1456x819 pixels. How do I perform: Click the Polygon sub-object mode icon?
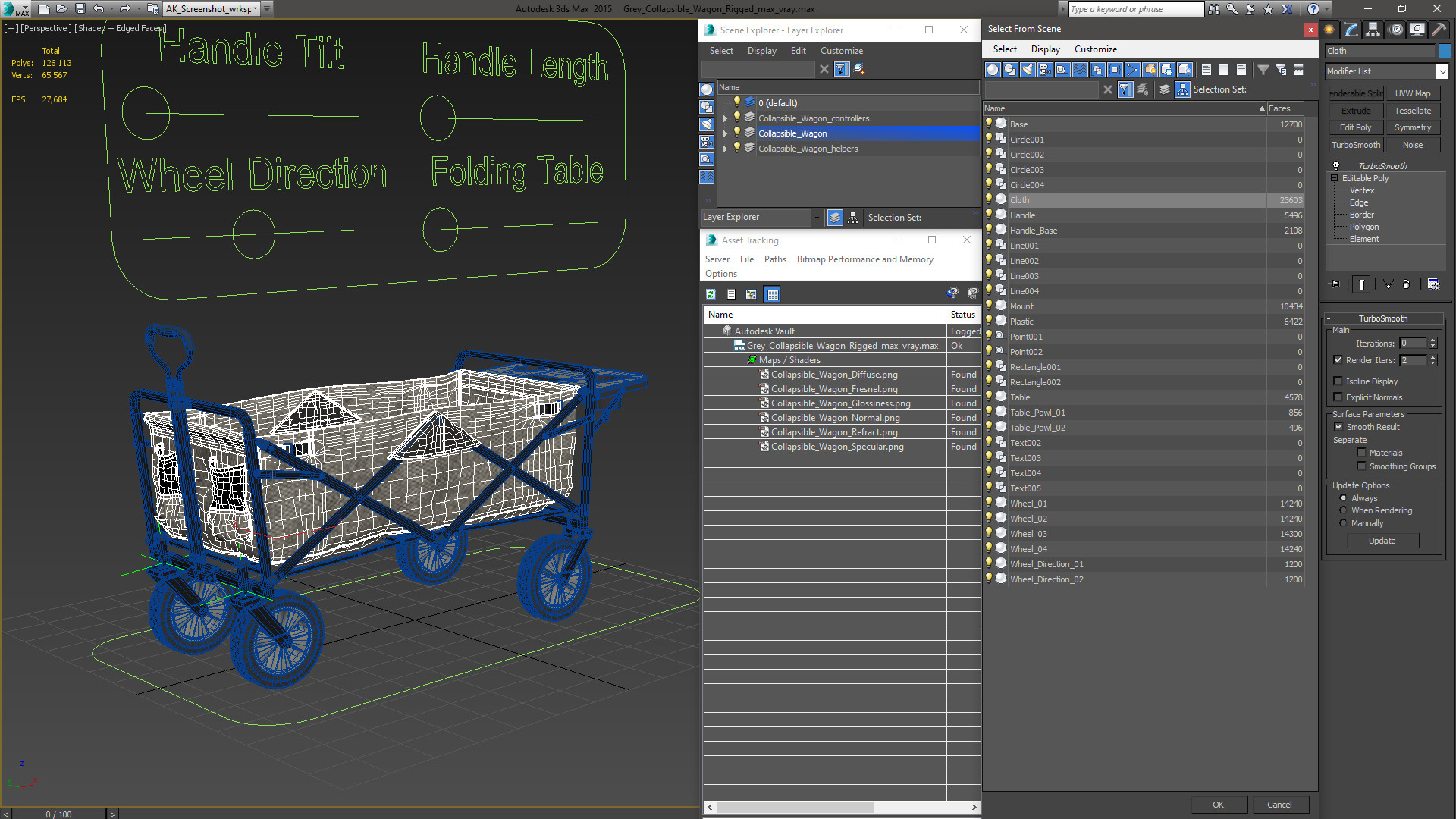[1365, 226]
